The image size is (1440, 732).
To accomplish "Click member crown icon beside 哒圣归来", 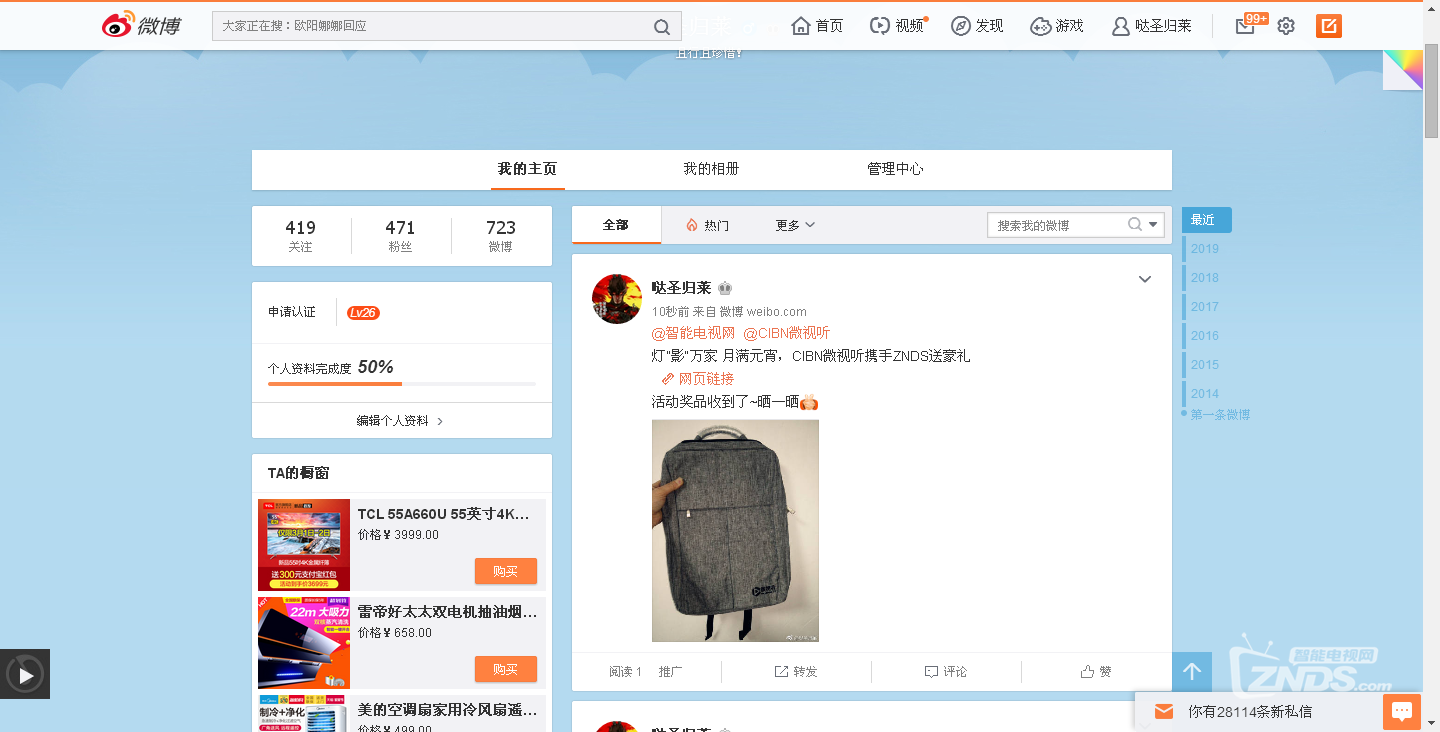I will pos(725,288).
